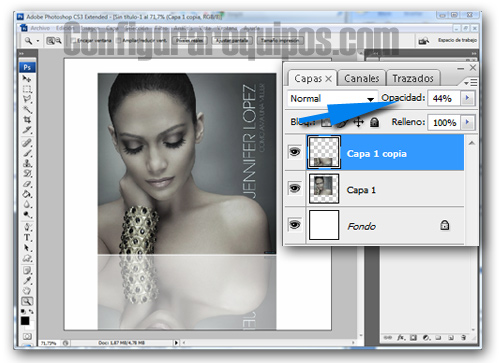Click the Tamaño impresión button
This screenshot has width=500, height=363.
(x=280, y=41)
